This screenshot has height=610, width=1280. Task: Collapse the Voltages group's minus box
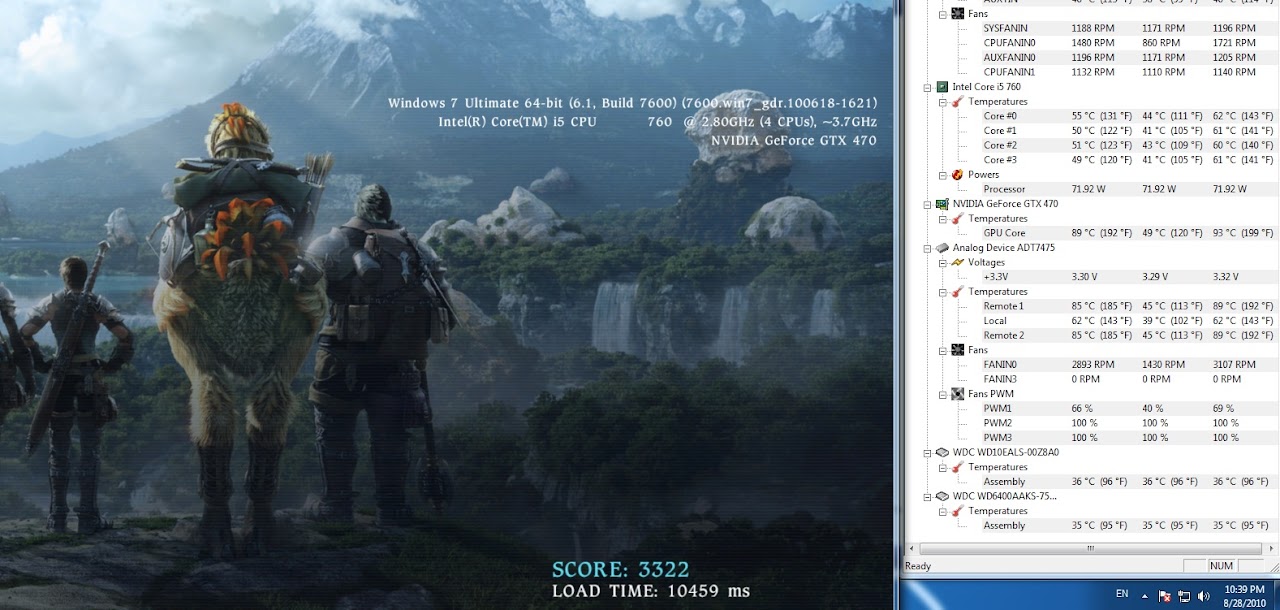click(943, 263)
